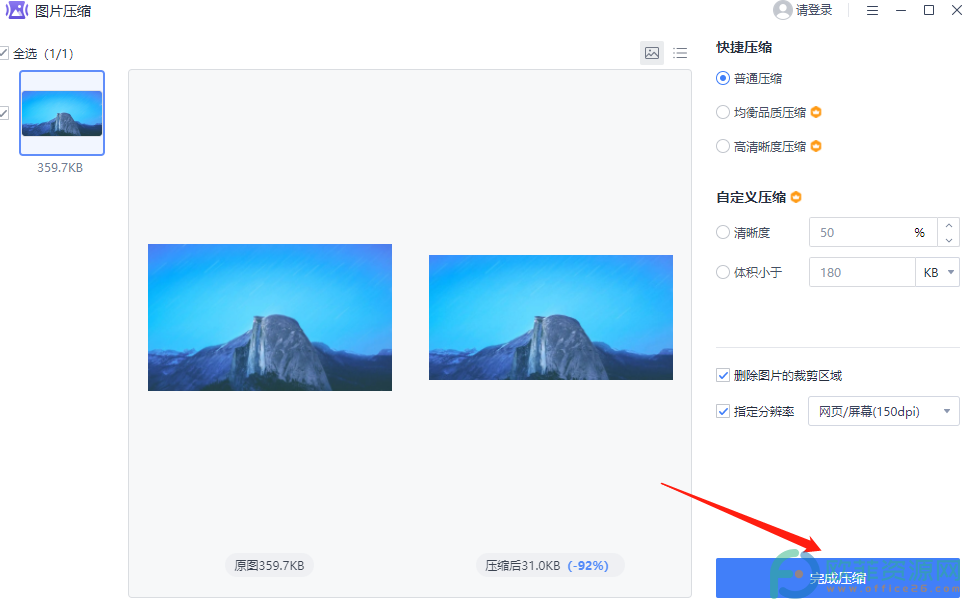The image size is (970, 608).
Task: Click 请登录 login link
Action: [x=814, y=11]
